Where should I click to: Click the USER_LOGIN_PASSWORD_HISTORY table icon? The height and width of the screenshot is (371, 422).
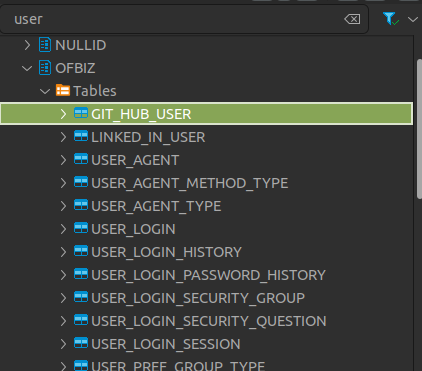(x=81, y=274)
